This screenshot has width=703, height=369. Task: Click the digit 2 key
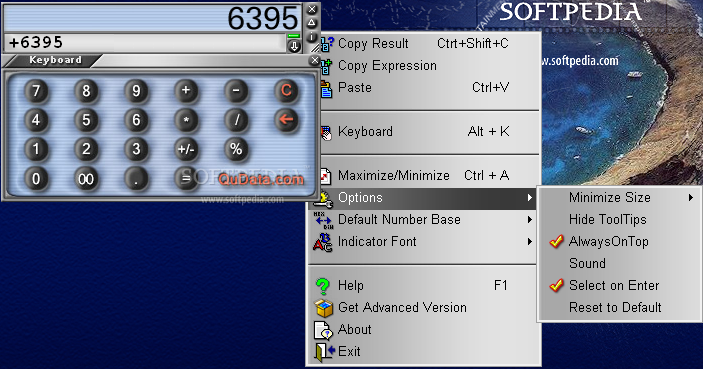(86, 150)
